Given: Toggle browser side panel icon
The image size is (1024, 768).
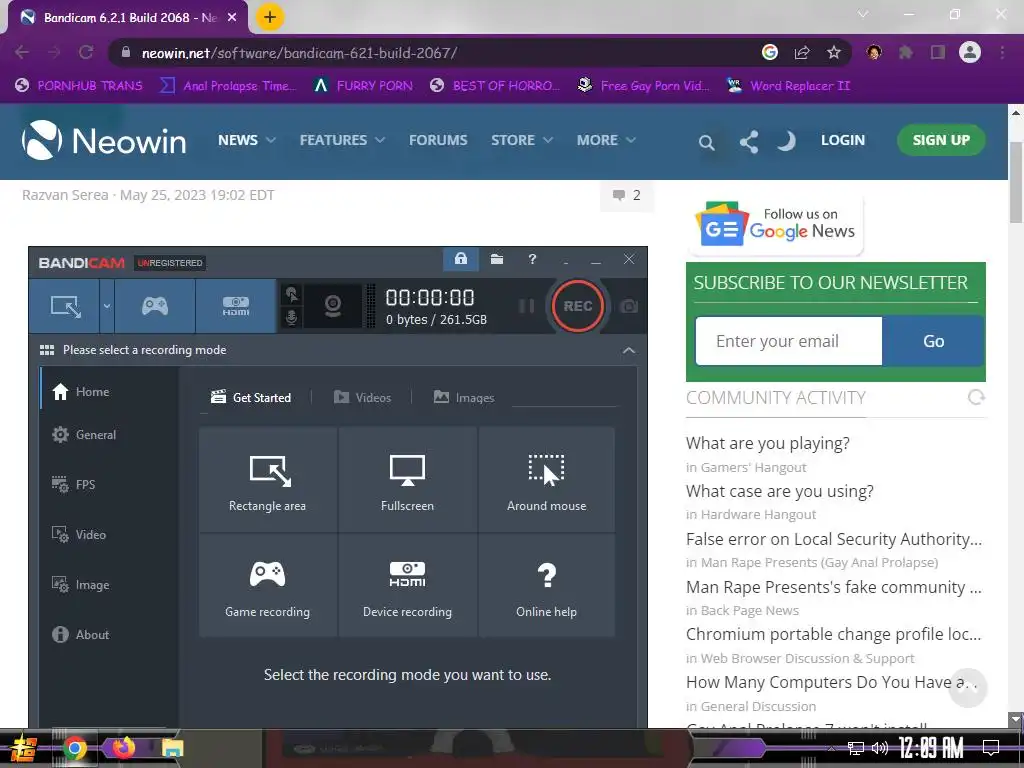Looking at the screenshot, I should (x=938, y=52).
